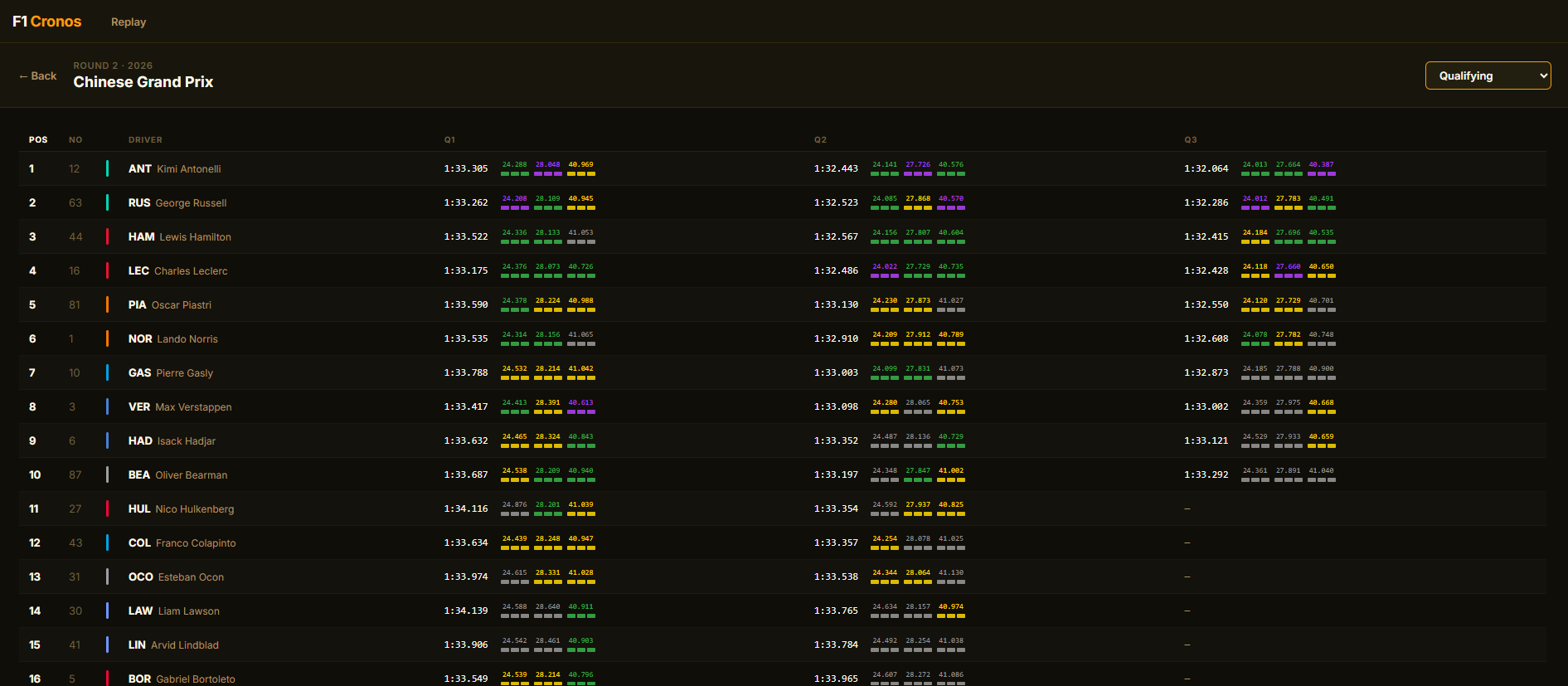Viewport: 1568px width, 686px height.
Task: Click Verstappen's Q1 time 1:33.417
Action: point(466,406)
